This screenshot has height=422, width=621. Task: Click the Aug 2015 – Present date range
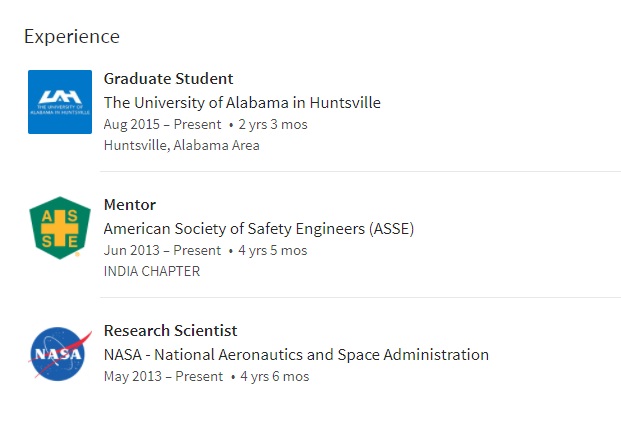pos(162,124)
